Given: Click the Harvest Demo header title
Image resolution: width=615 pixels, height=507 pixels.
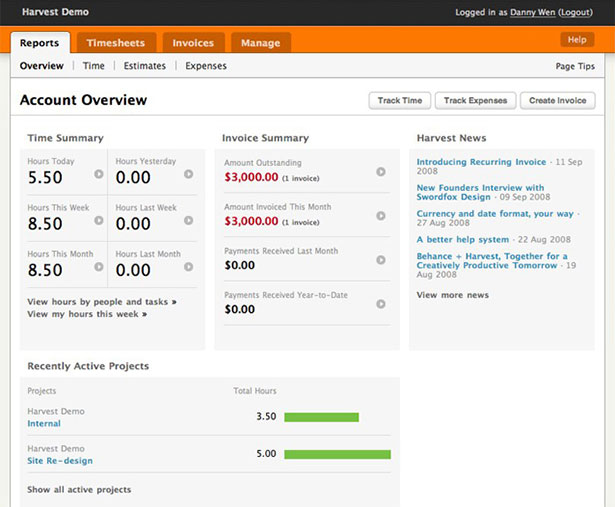Looking at the screenshot, I should (x=55, y=12).
